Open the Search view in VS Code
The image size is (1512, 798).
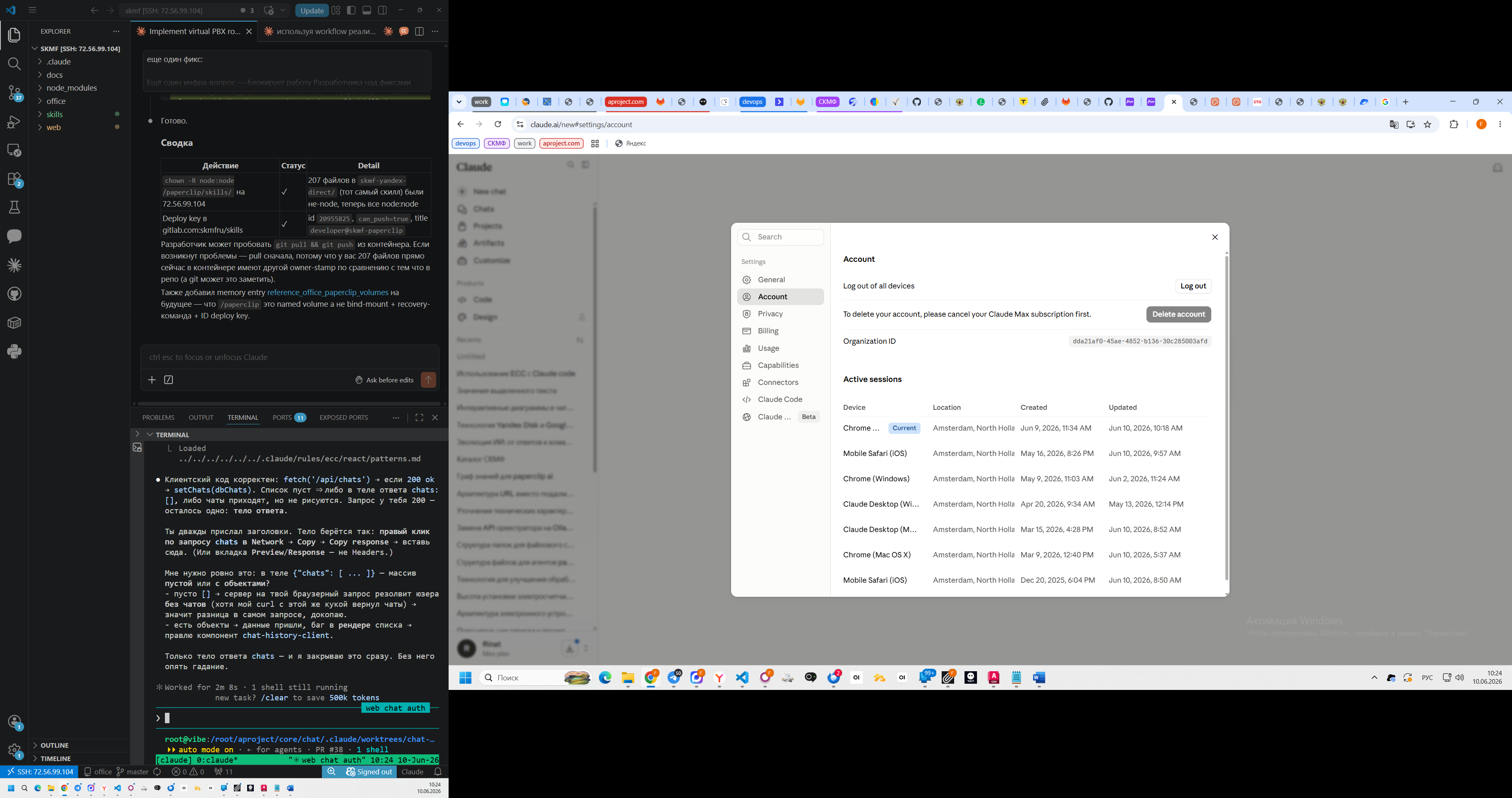pyautogui.click(x=14, y=64)
